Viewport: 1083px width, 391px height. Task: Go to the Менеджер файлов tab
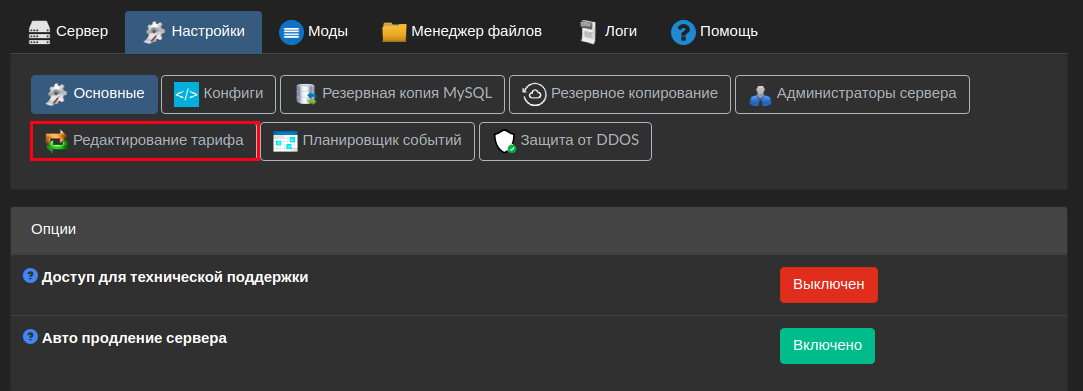point(461,32)
